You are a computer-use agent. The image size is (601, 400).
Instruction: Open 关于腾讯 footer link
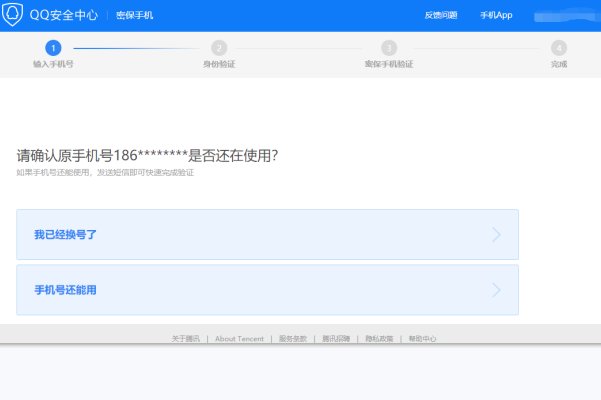point(186,339)
